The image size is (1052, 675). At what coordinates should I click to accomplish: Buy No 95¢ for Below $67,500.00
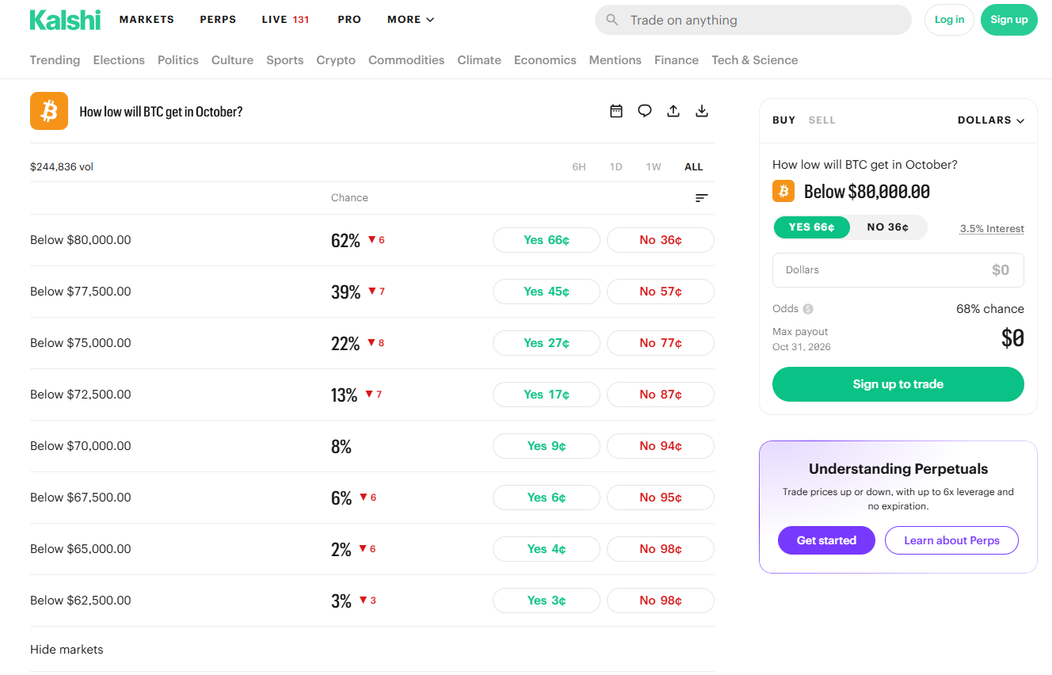(x=660, y=498)
